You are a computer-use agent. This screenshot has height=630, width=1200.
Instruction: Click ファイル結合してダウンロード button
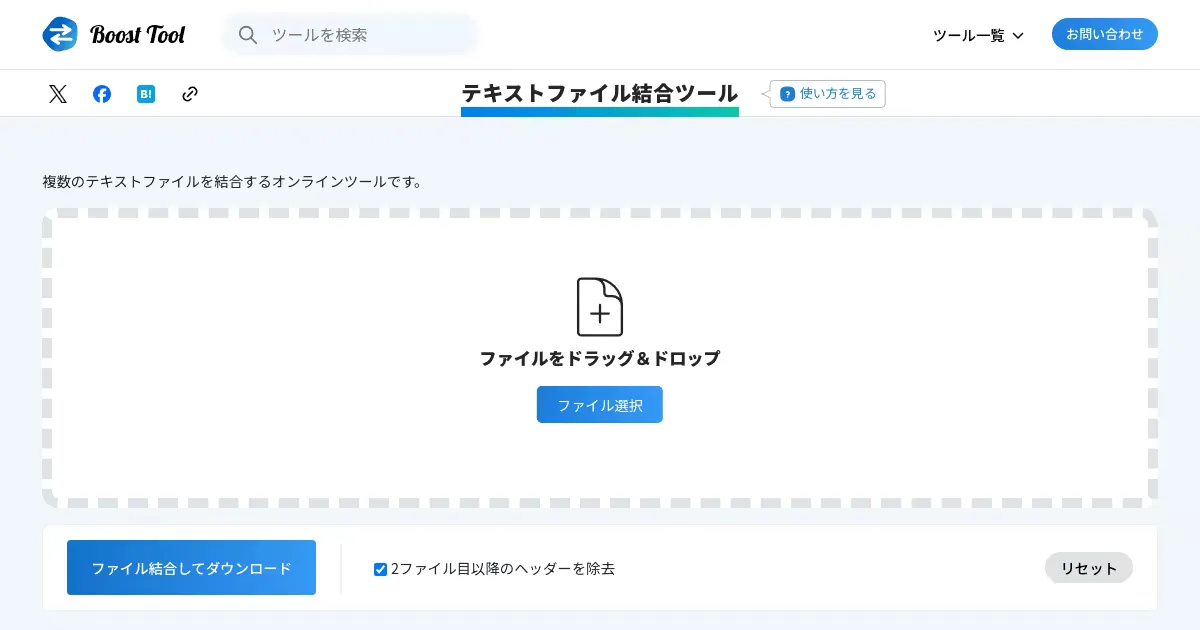click(191, 568)
